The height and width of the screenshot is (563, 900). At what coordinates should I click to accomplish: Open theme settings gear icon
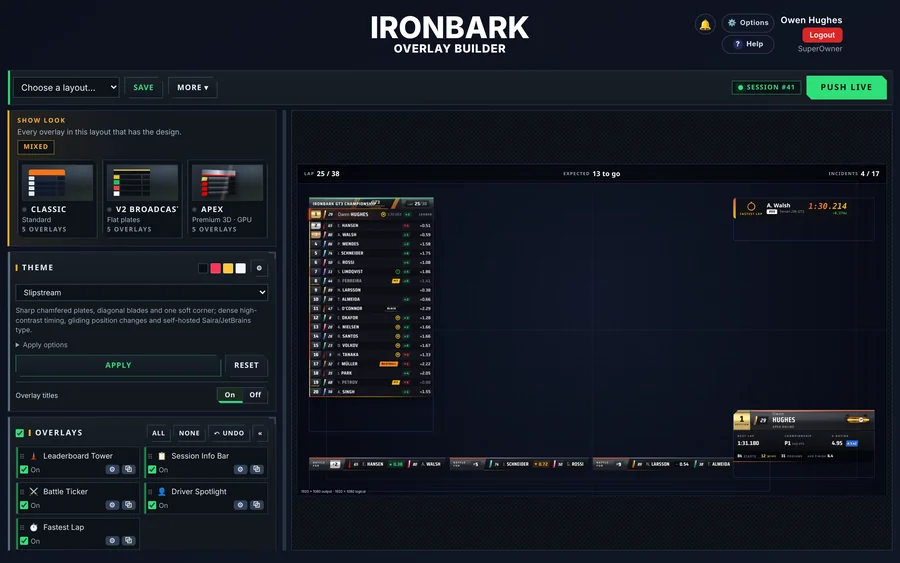pos(259,268)
